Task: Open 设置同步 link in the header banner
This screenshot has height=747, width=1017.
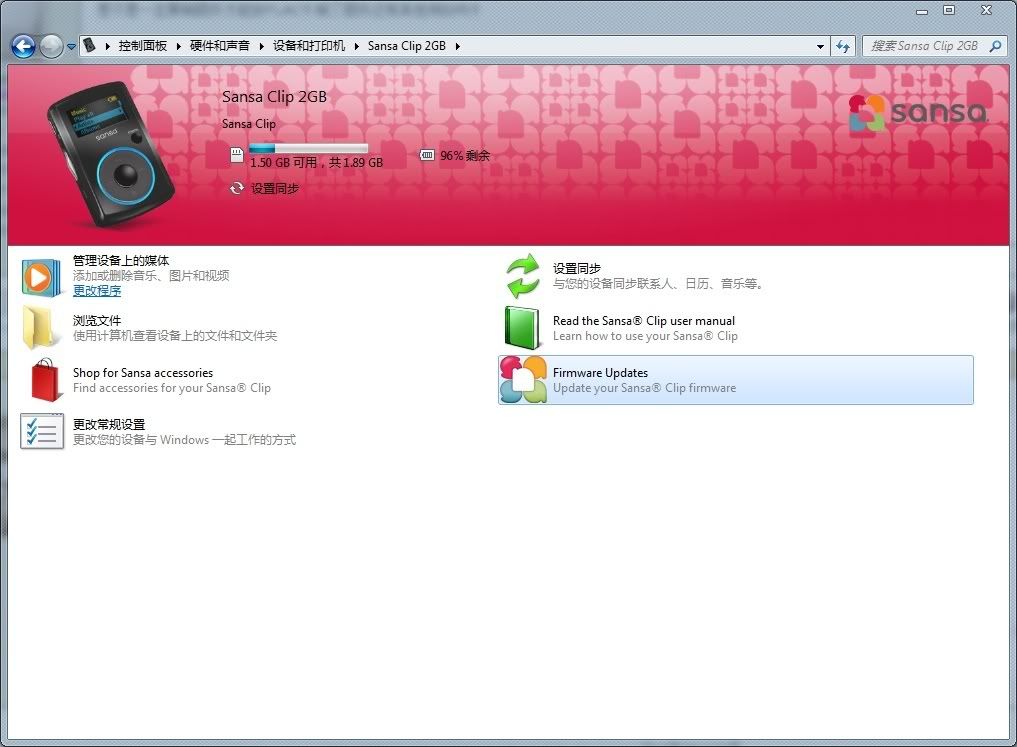Action: [x=275, y=188]
